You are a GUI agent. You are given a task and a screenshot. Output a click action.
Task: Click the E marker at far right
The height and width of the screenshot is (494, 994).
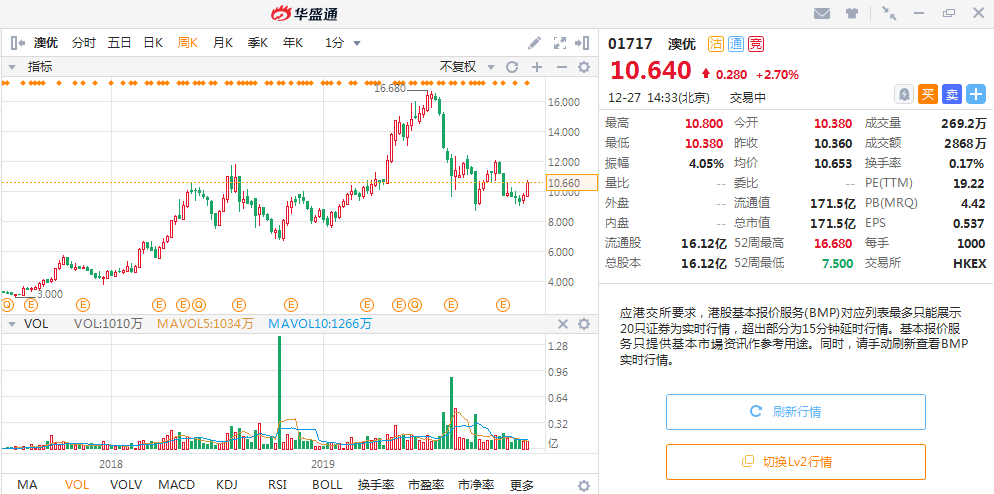click(503, 305)
